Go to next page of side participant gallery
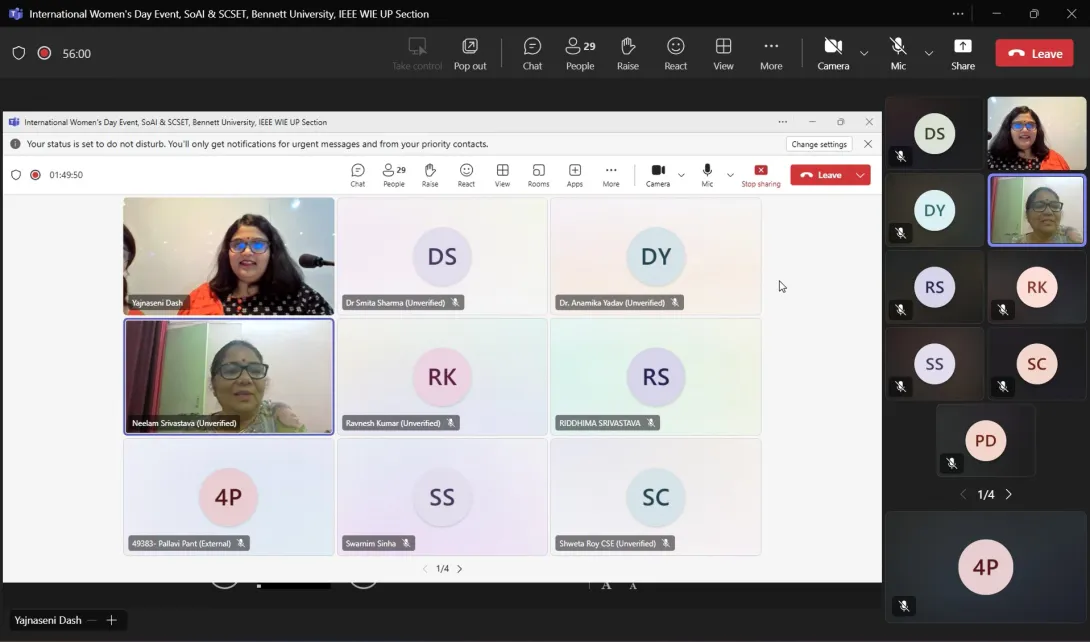Viewport: 1090px width, 642px height. point(1009,494)
